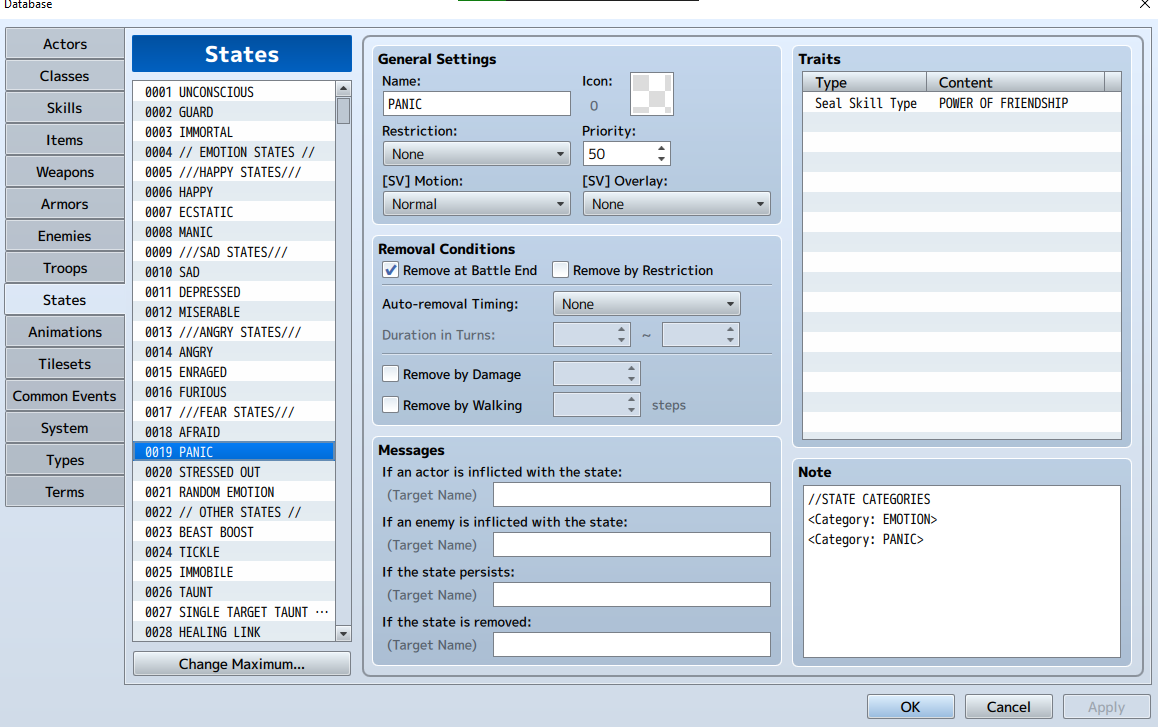Click the Apply button
This screenshot has height=727, width=1158.
pyautogui.click(x=1106, y=707)
